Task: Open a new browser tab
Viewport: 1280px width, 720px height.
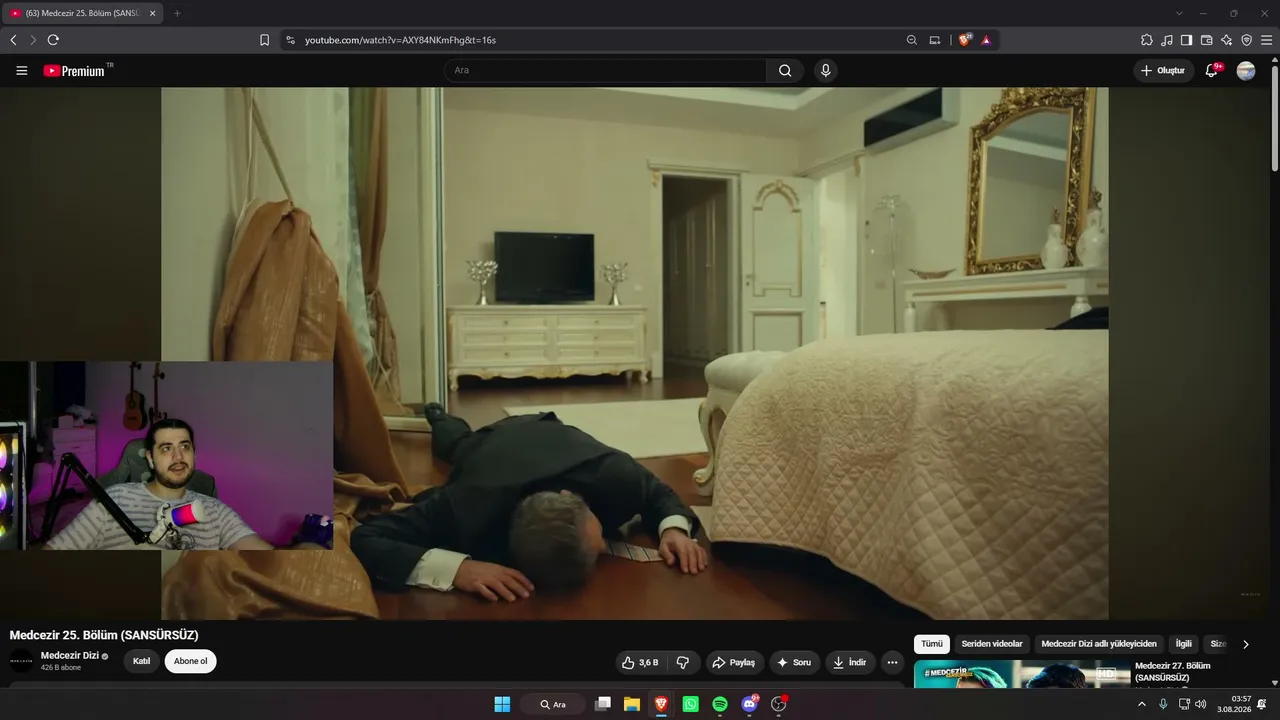Action: pos(177,13)
